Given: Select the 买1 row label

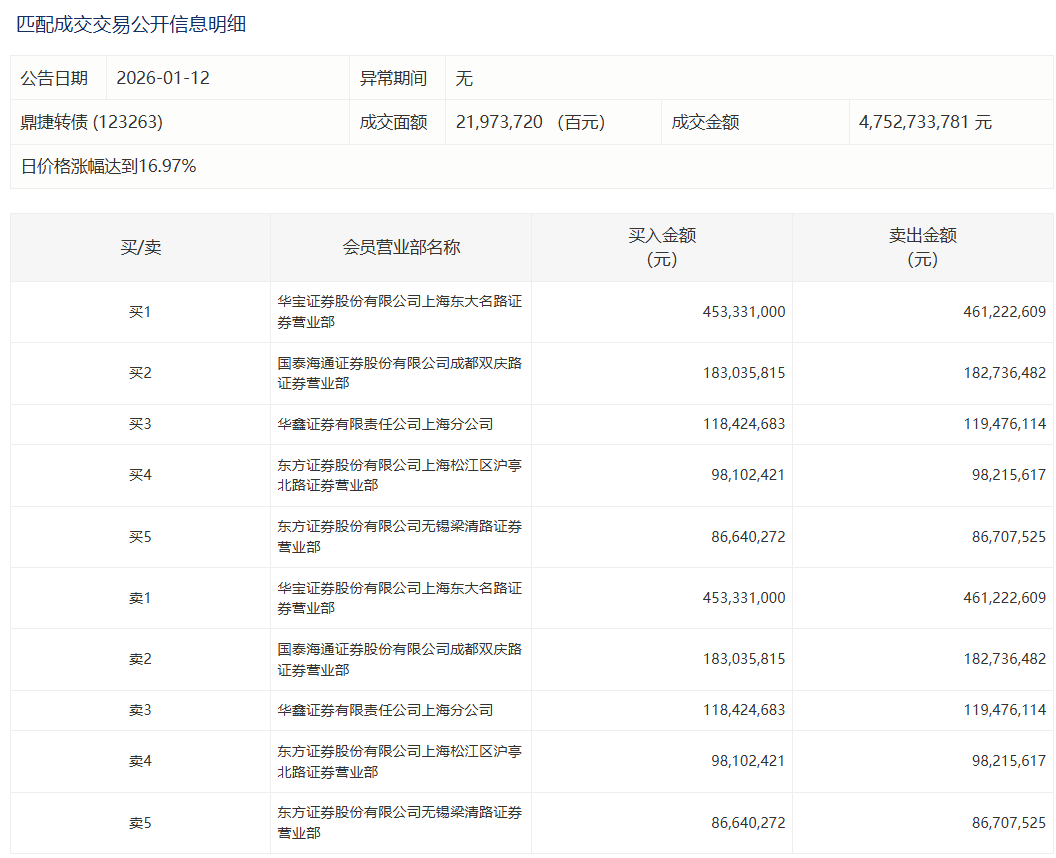Looking at the screenshot, I should (140, 312).
